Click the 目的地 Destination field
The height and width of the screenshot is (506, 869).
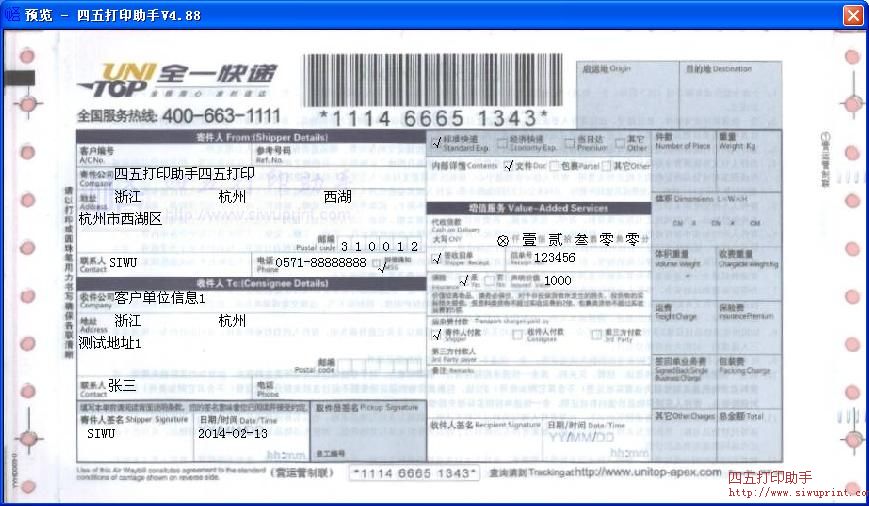[731, 94]
